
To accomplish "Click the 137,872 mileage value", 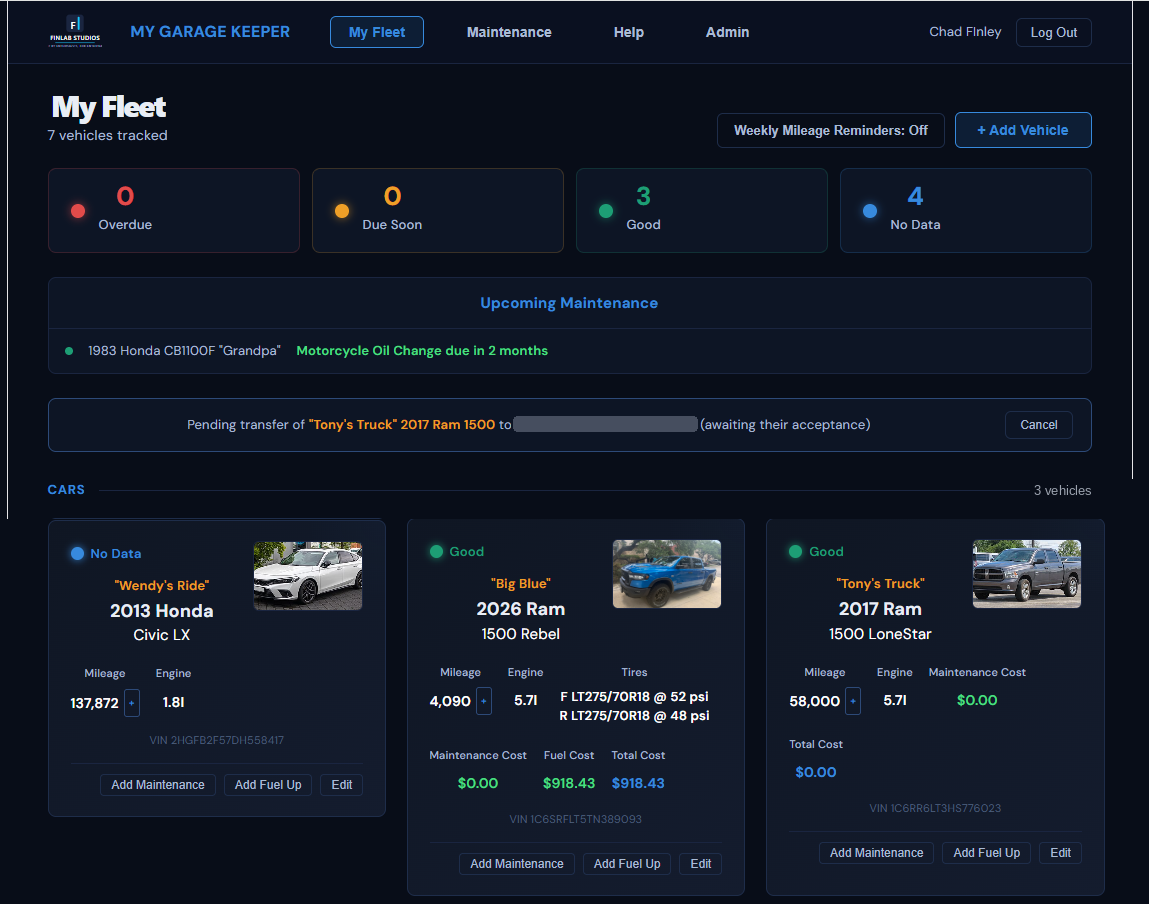I will (94, 703).
